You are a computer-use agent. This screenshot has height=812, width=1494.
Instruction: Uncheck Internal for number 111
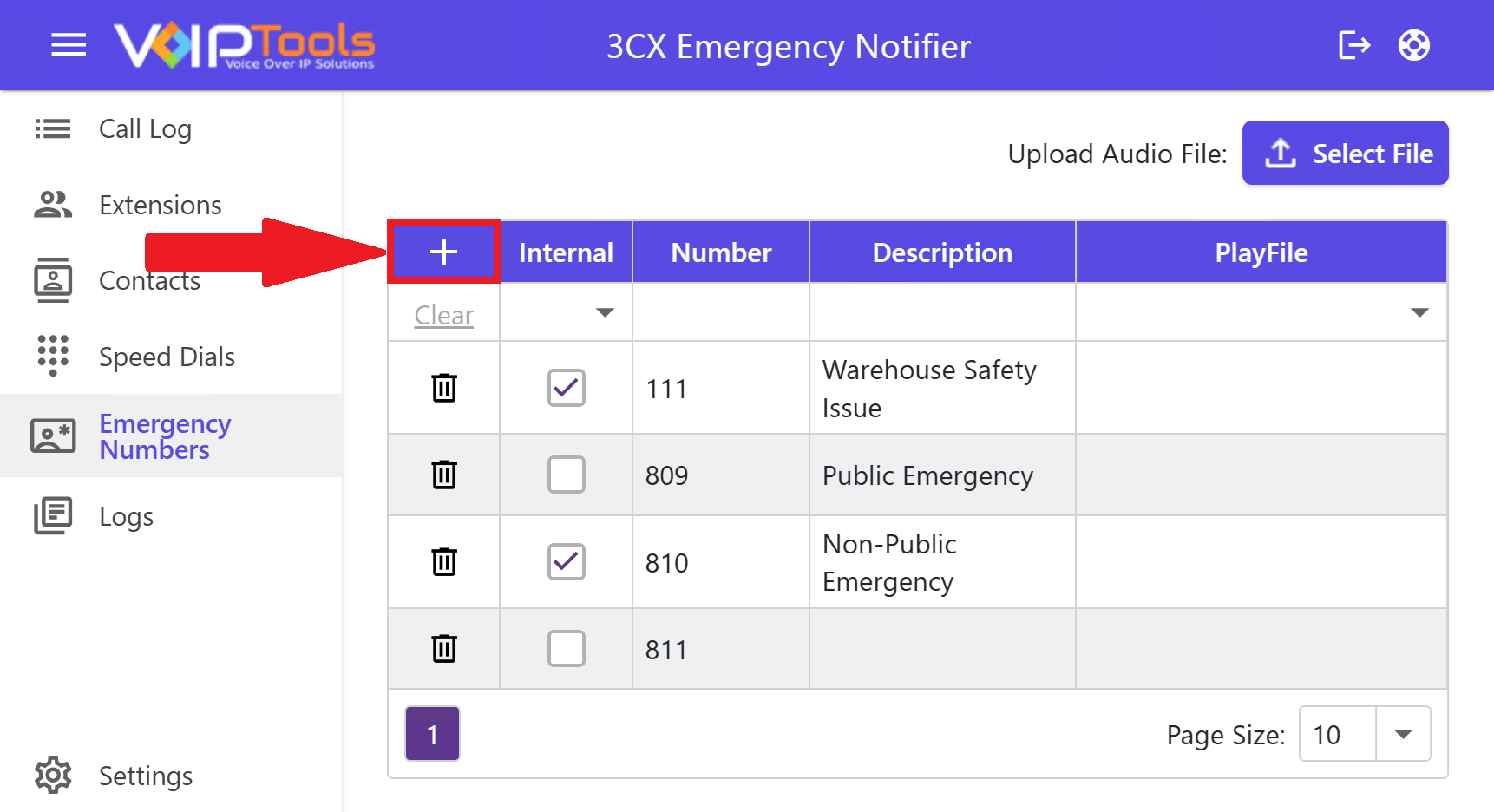tap(567, 388)
